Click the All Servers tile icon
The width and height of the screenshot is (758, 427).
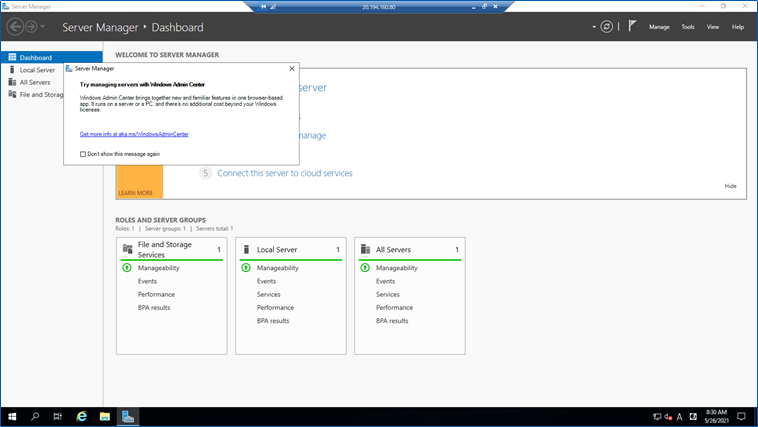pos(365,249)
